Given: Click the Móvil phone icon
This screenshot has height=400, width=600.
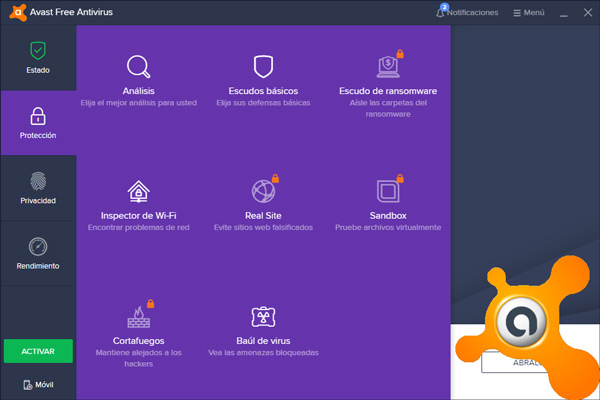Looking at the screenshot, I should 28,385.
